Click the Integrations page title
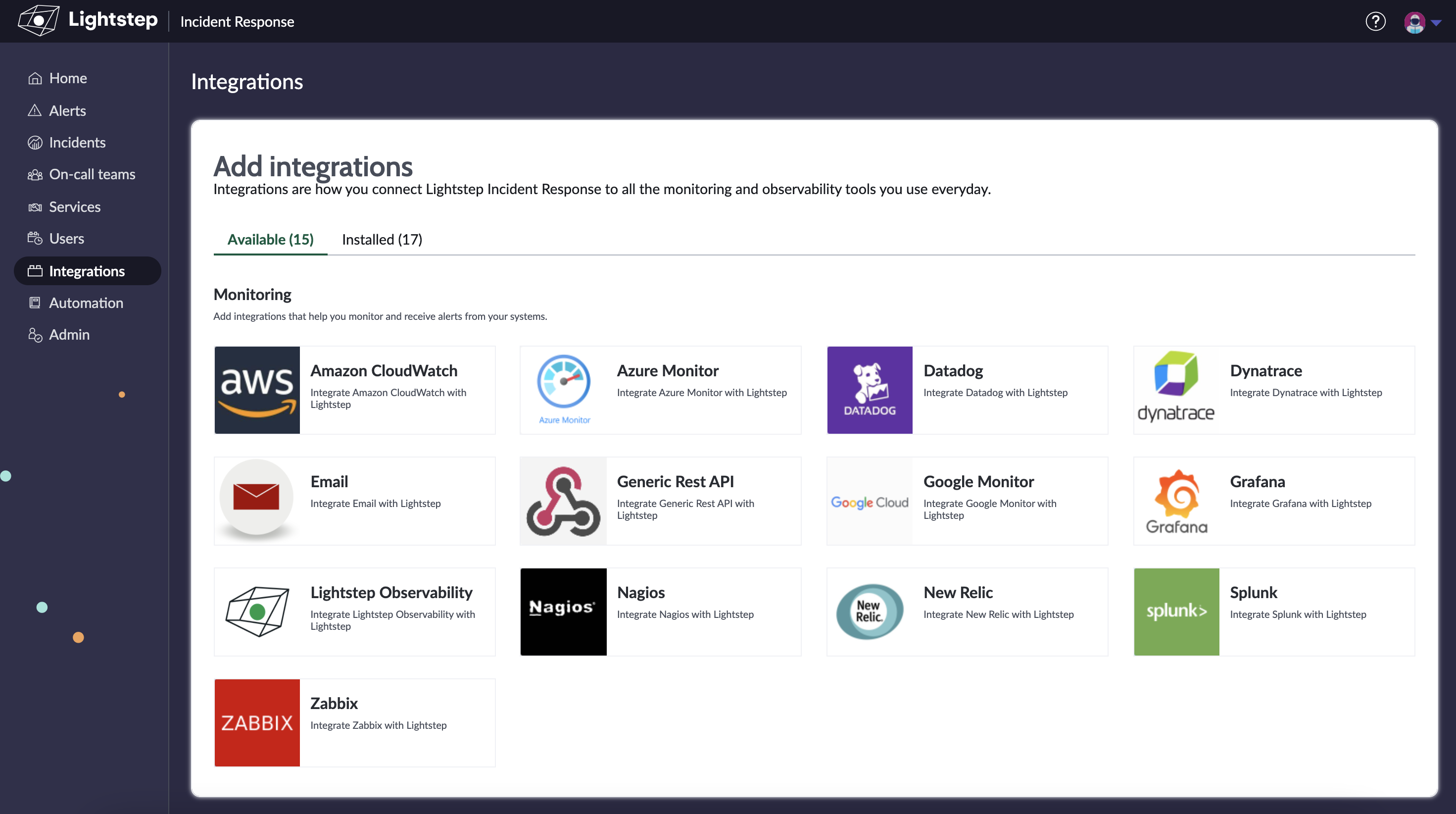Screen dimensions: 1456x814 (x=247, y=82)
